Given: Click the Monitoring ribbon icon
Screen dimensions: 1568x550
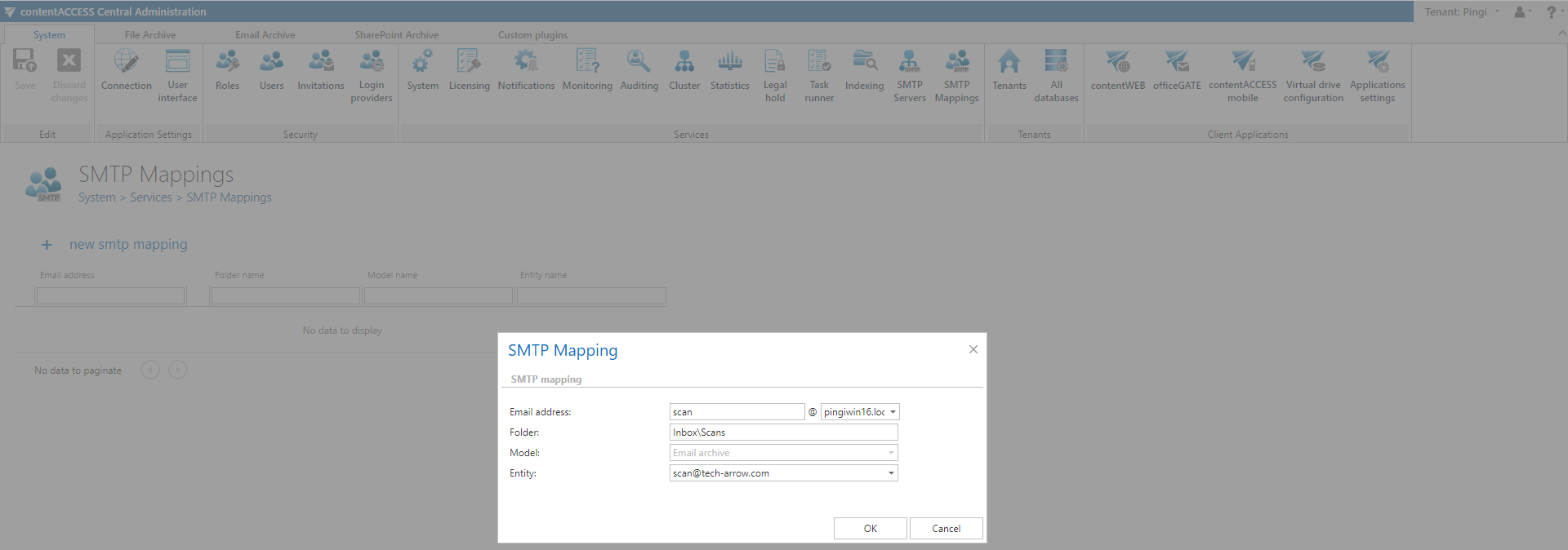Looking at the screenshot, I should (586, 70).
